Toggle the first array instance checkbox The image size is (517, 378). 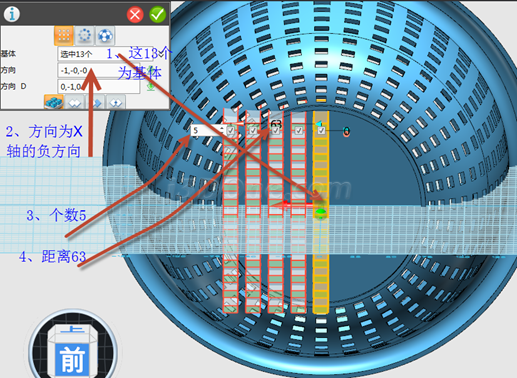(x=230, y=130)
